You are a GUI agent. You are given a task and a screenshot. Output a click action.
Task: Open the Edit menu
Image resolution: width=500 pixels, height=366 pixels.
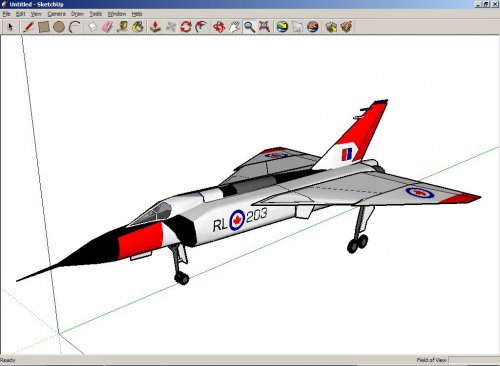20,14
